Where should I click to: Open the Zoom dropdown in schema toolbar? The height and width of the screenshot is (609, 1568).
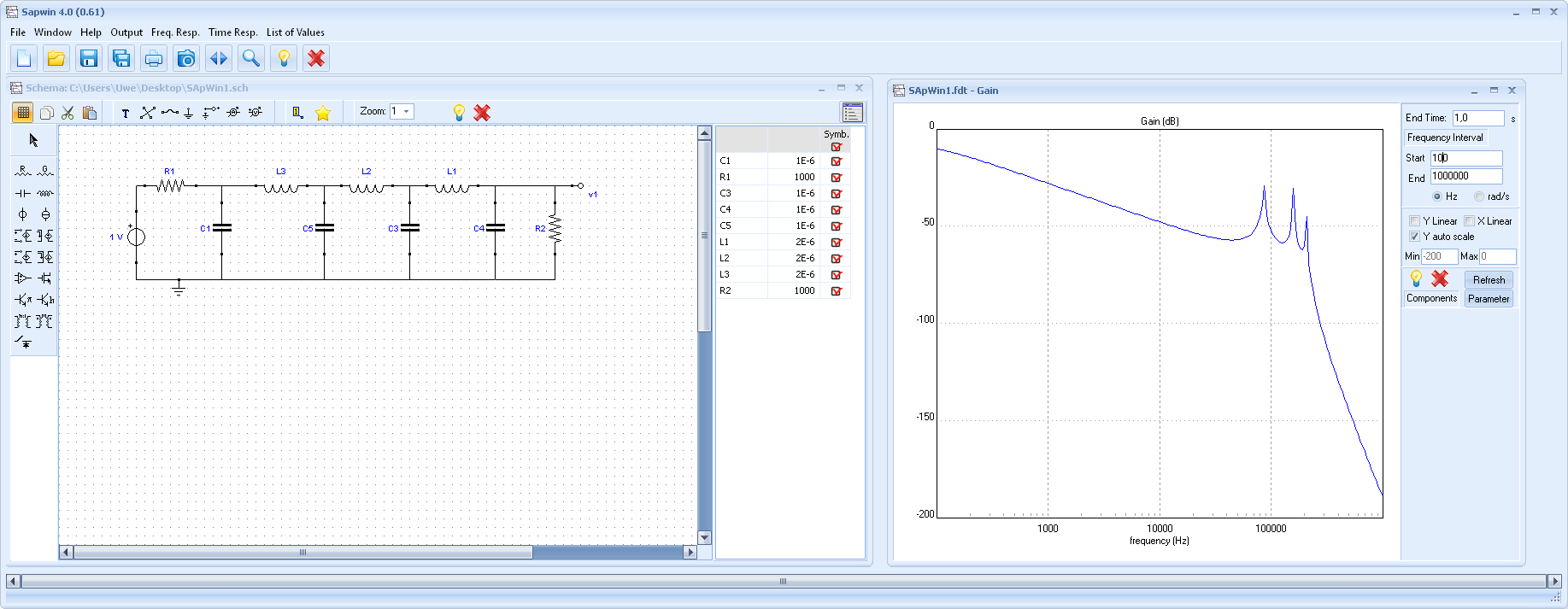click(407, 112)
